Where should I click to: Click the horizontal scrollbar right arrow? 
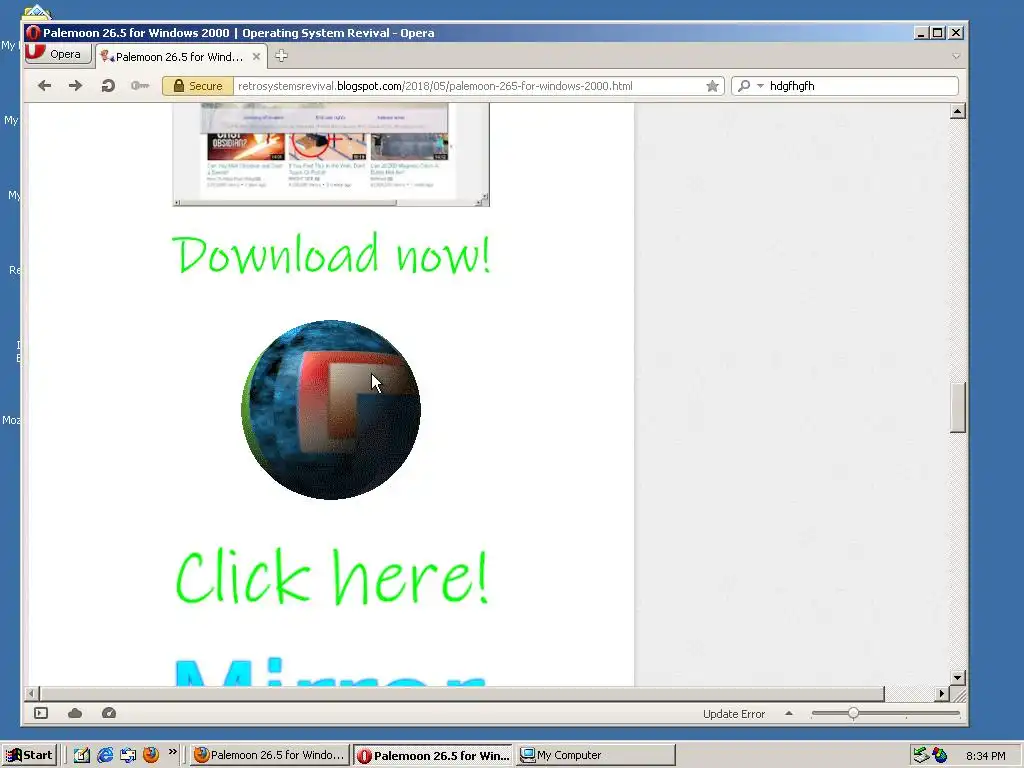click(942, 694)
